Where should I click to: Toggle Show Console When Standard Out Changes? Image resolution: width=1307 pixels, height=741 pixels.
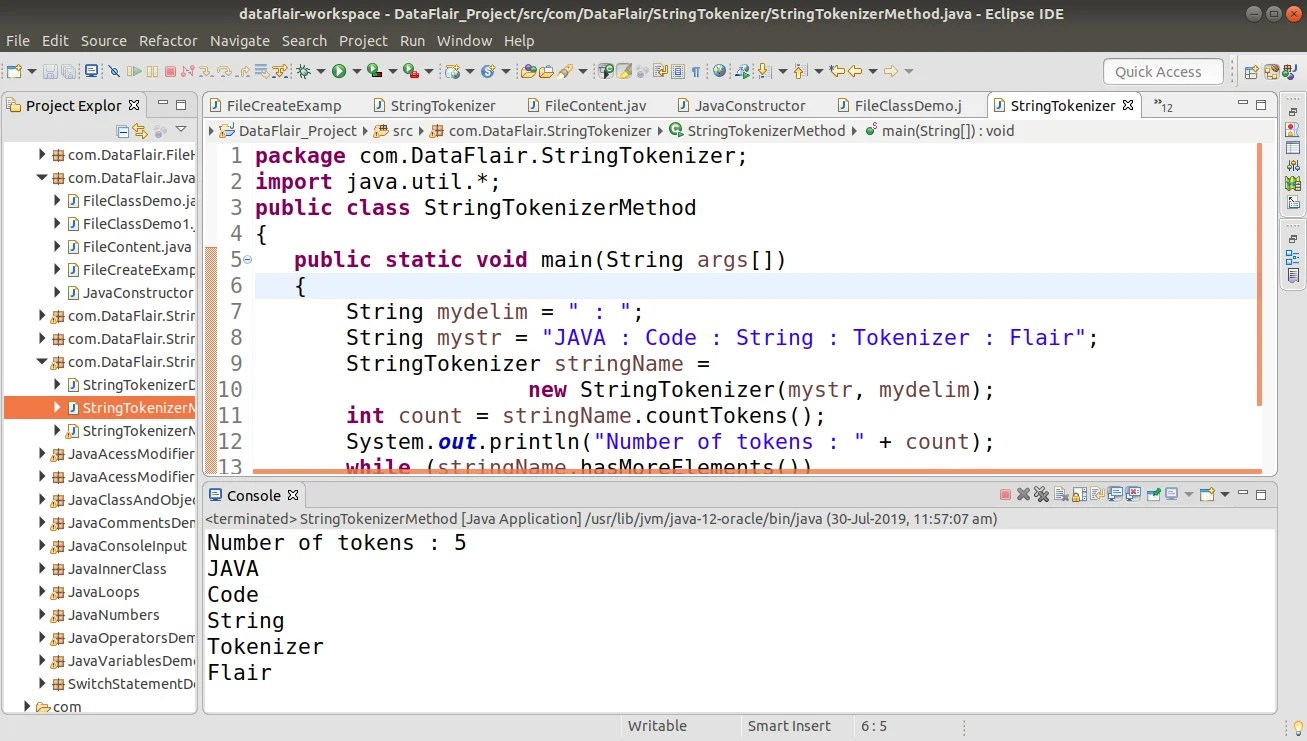click(x=1113, y=493)
